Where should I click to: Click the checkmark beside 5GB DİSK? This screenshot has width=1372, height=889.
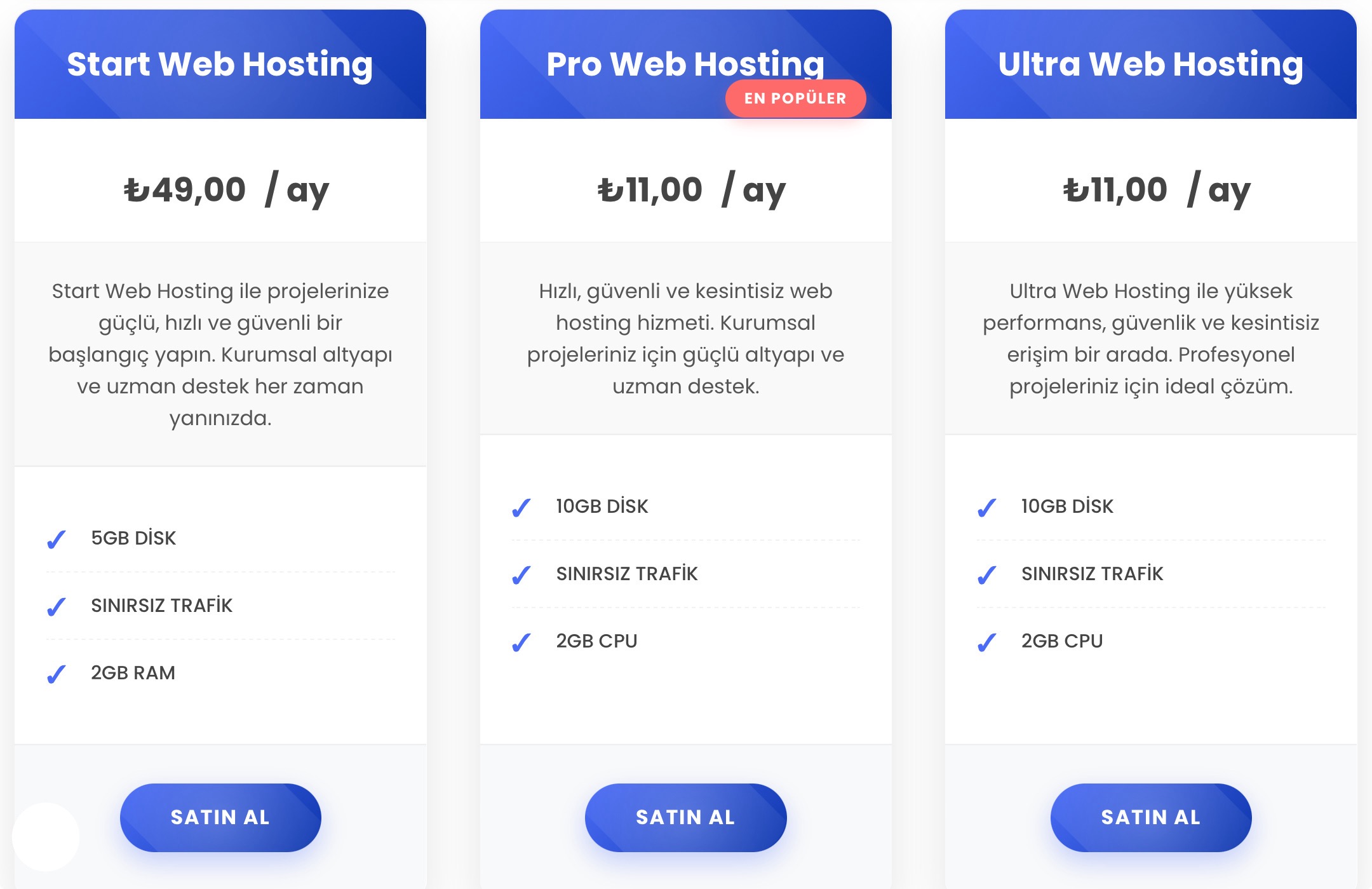57,540
